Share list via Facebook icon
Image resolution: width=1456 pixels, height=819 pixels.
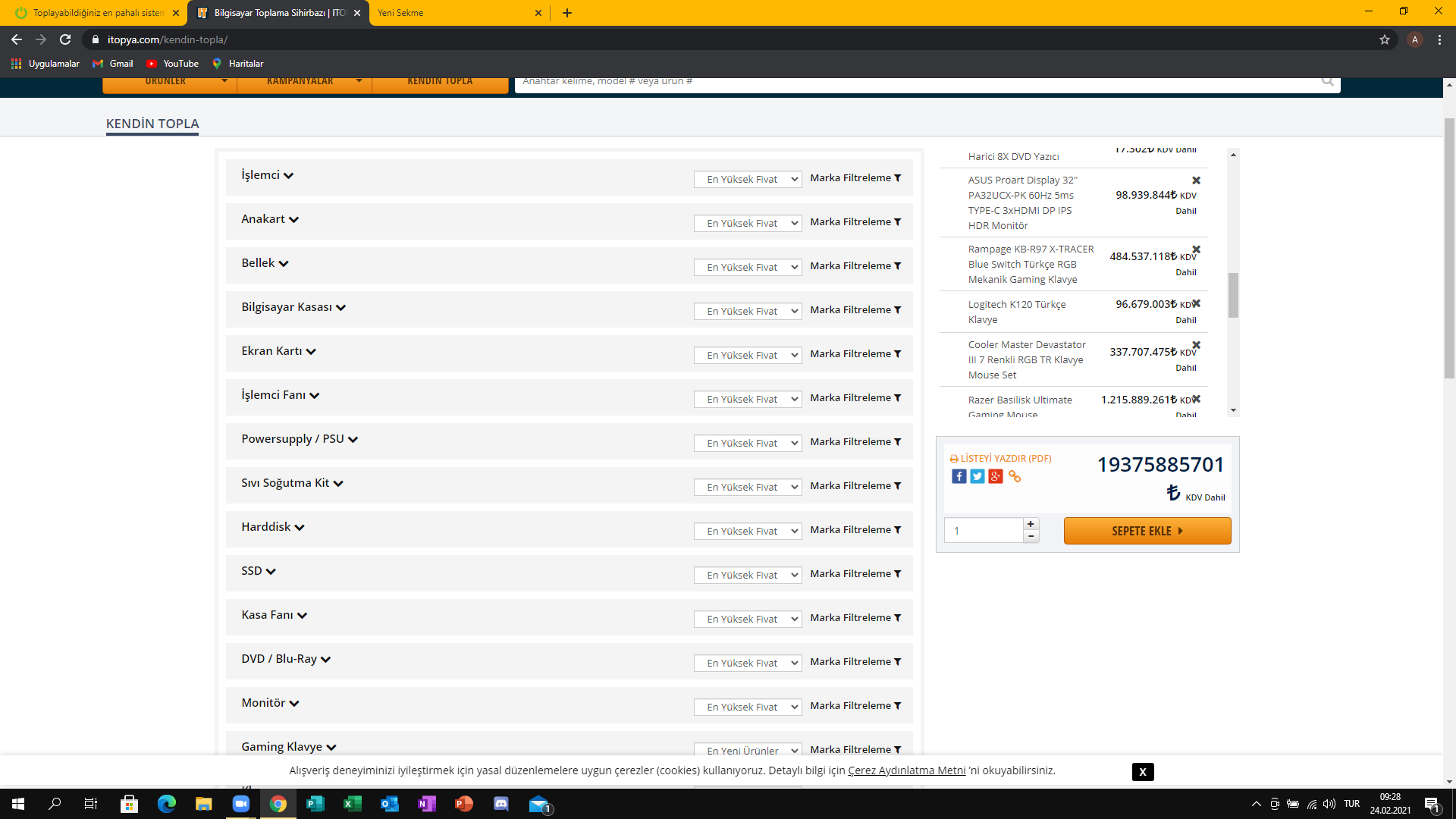(x=959, y=476)
